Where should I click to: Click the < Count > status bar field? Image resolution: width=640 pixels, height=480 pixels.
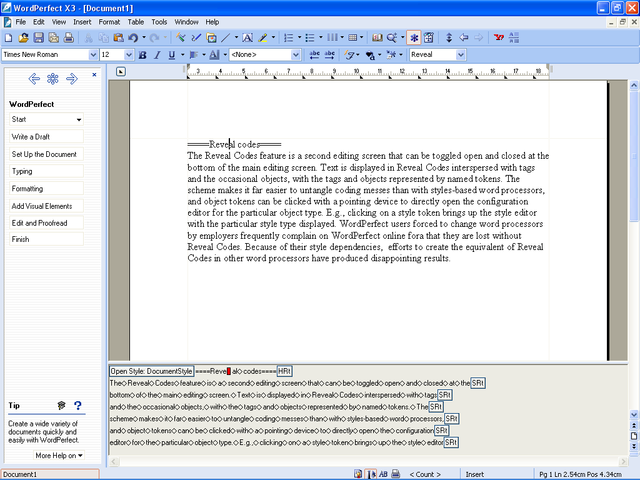tap(425, 474)
